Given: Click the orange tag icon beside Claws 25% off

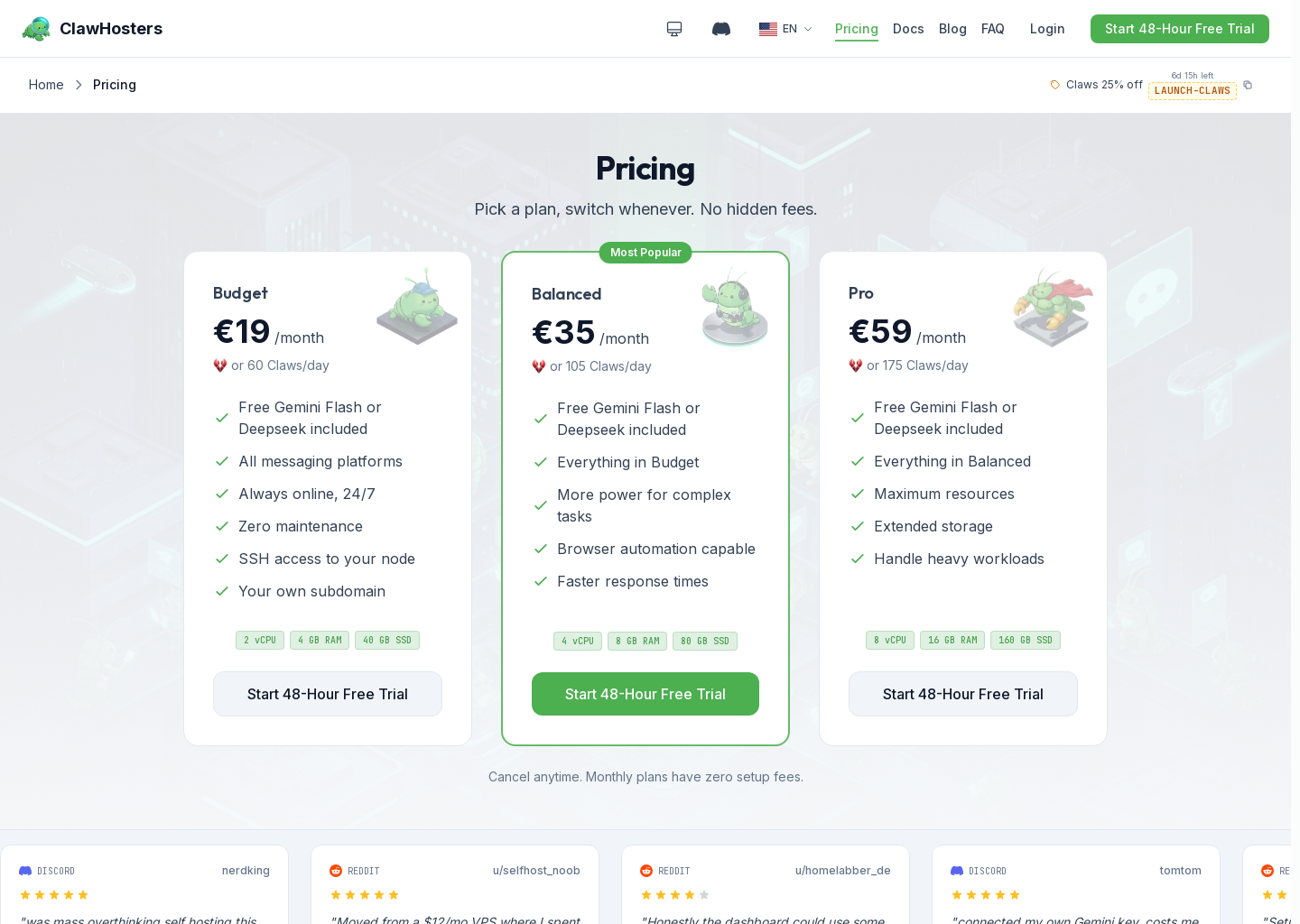Looking at the screenshot, I should pos(1055,85).
